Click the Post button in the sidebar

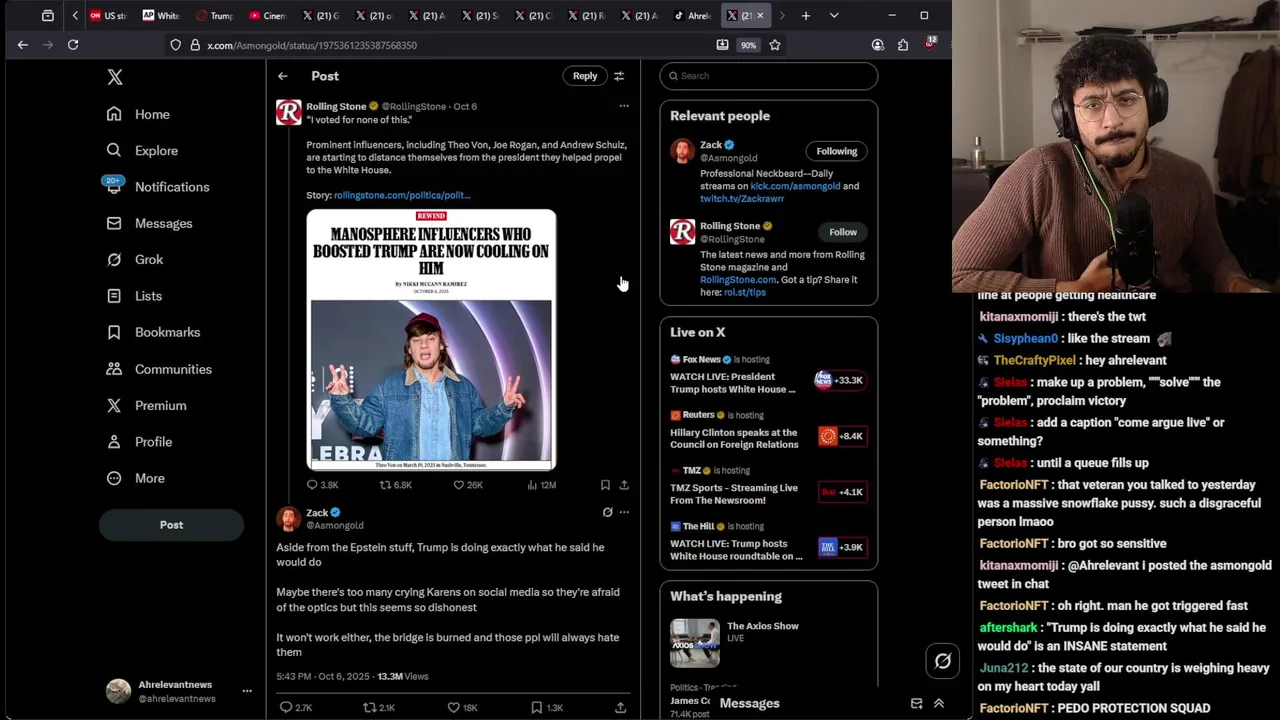[171, 524]
